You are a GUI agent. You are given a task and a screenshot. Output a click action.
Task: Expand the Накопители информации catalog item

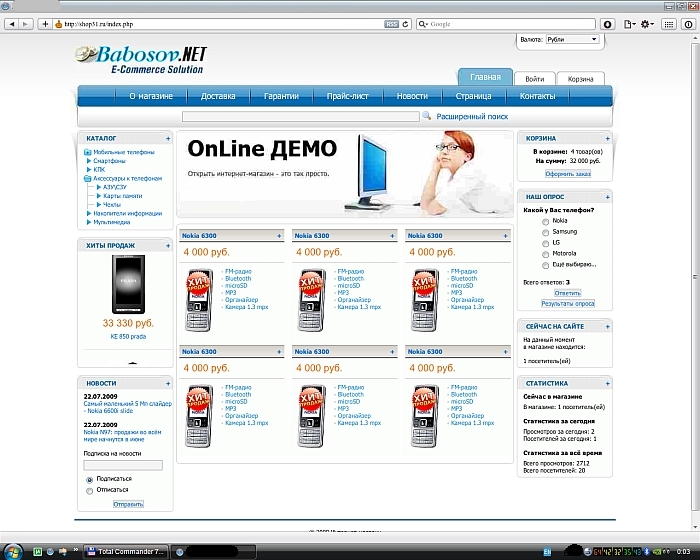pyautogui.click(x=89, y=213)
